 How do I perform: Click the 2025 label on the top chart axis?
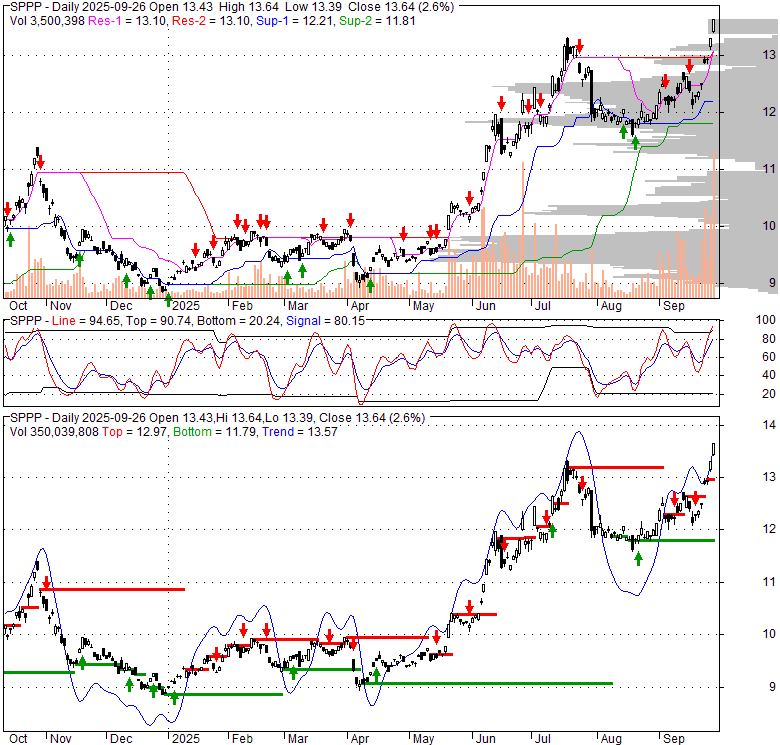pyautogui.click(x=186, y=306)
